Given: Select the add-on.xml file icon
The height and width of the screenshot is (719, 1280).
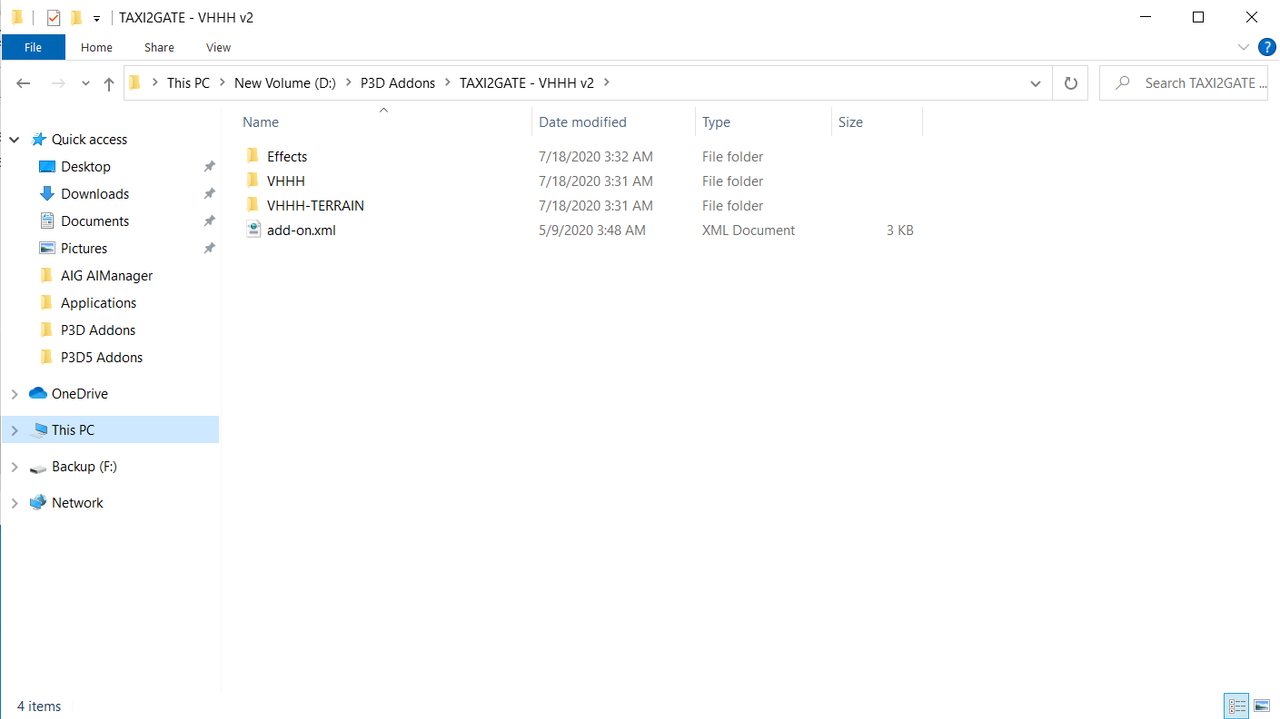Looking at the screenshot, I should (x=253, y=230).
